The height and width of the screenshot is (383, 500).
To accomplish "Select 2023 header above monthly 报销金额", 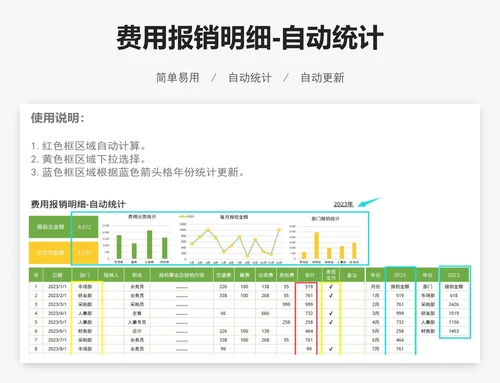I will coord(400,275).
